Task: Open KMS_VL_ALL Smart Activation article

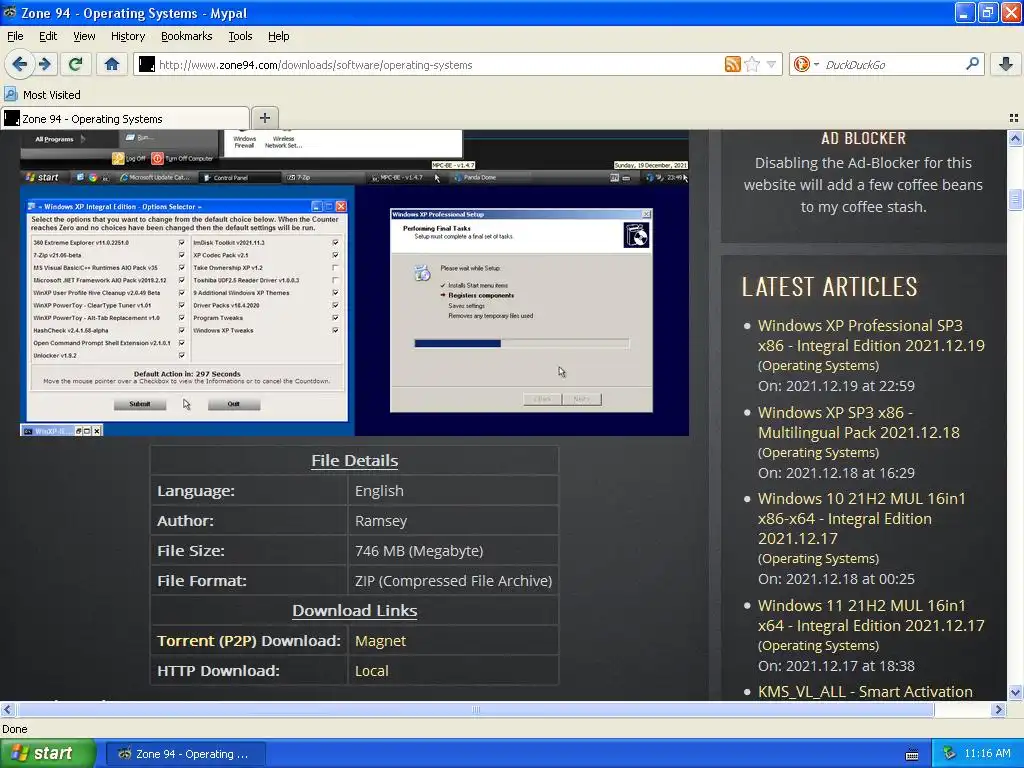Action: [865, 692]
